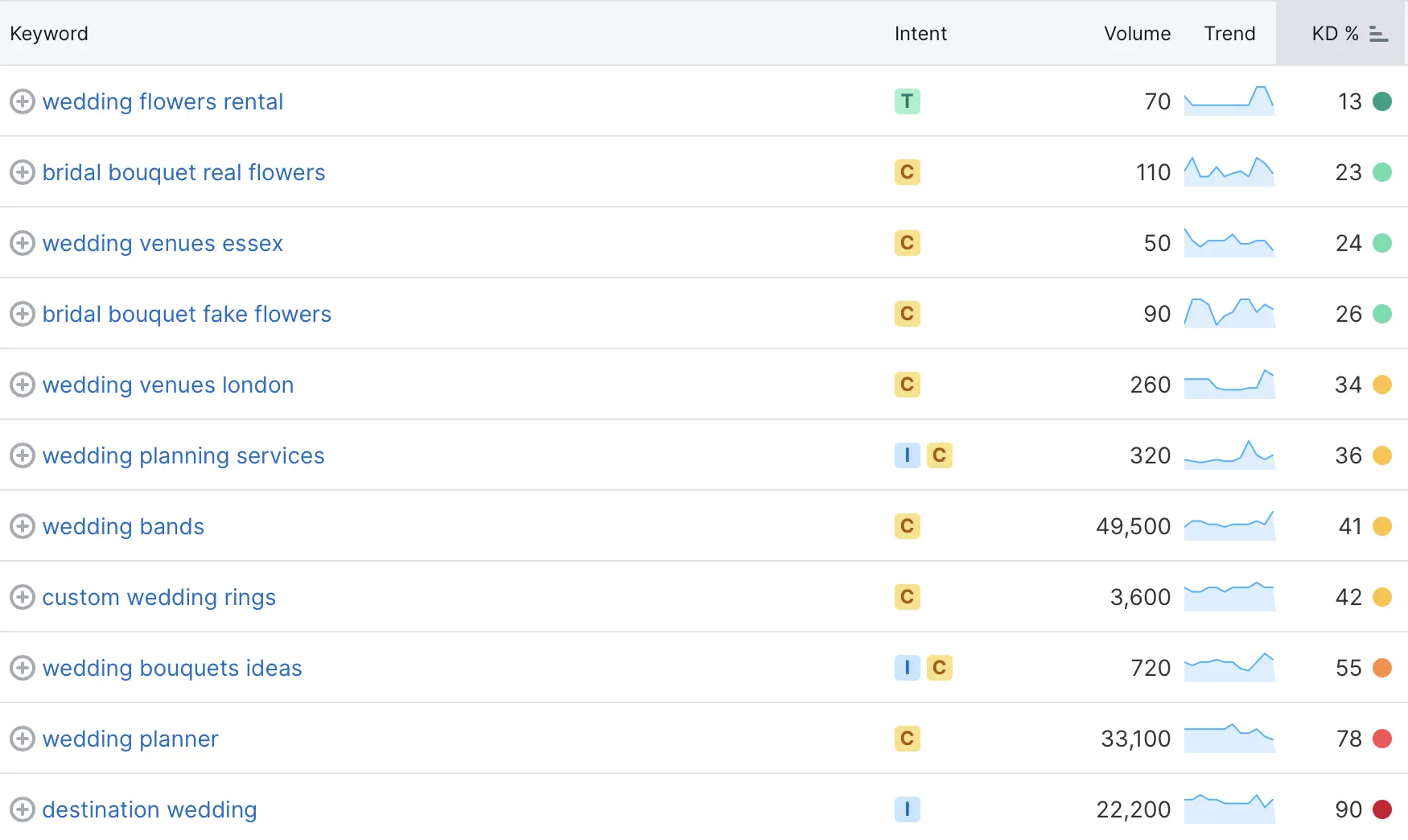The width and height of the screenshot is (1408, 840).
Task: Click plus icon beside bridal bouquet fake flowers
Action: pyautogui.click(x=22, y=314)
